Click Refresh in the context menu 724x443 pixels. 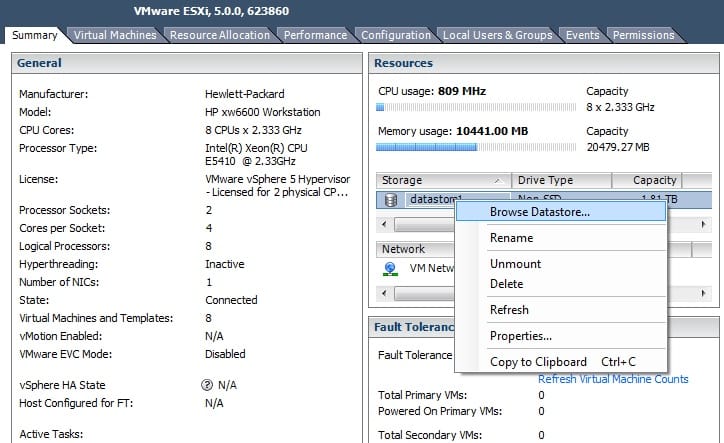561,310
